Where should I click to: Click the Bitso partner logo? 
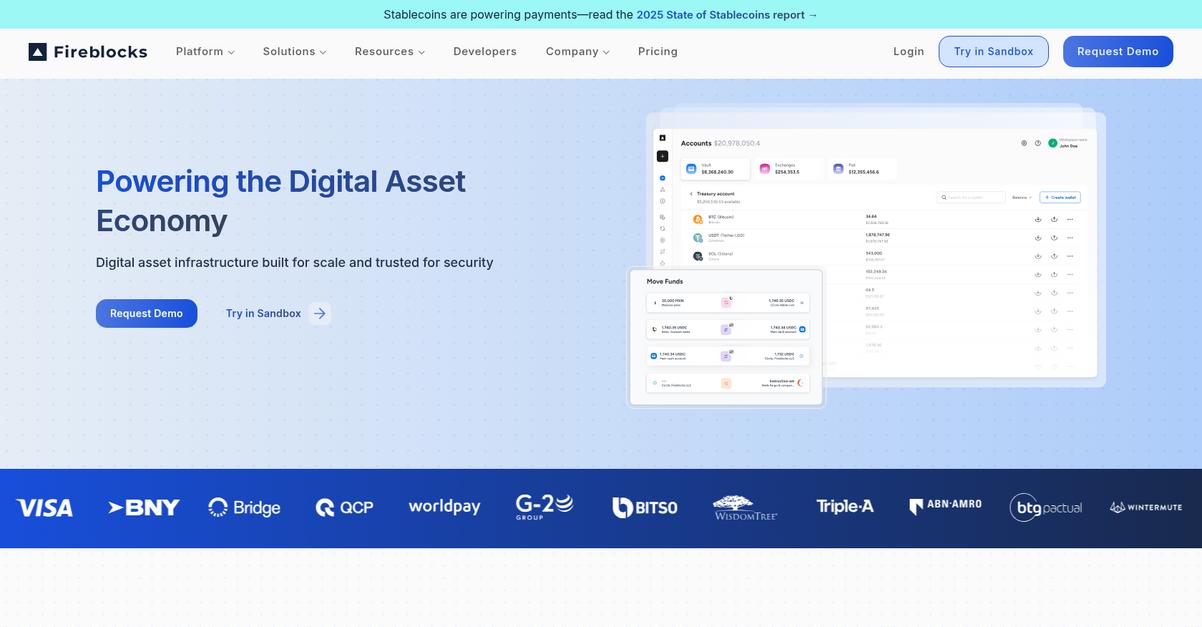tap(645, 508)
